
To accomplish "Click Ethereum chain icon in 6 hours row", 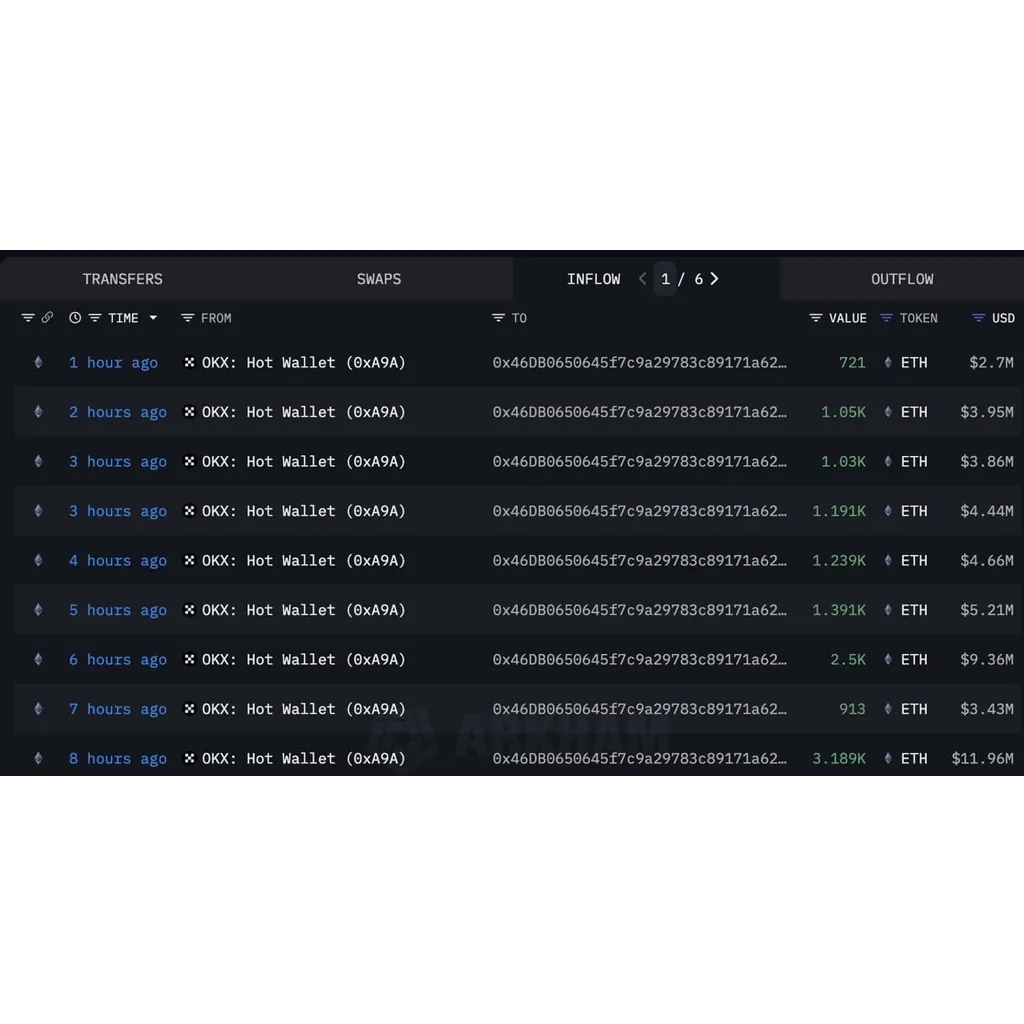I will [39, 660].
